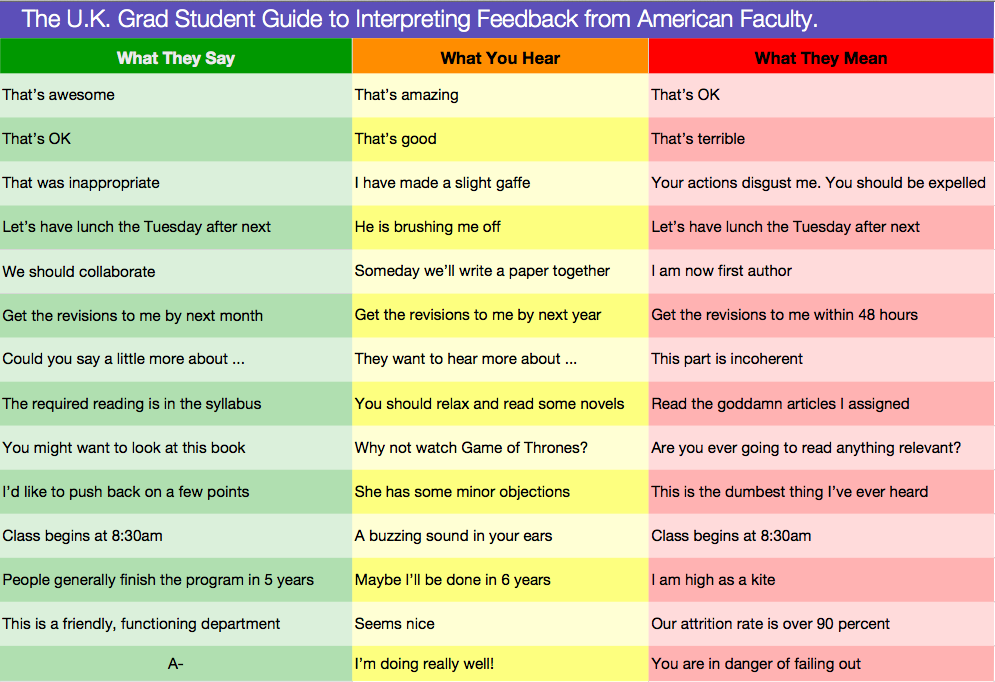The width and height of the screenshot is (995, 682).
Task: Select the "What They Say" column header
Action: click(x=176, y=58)
